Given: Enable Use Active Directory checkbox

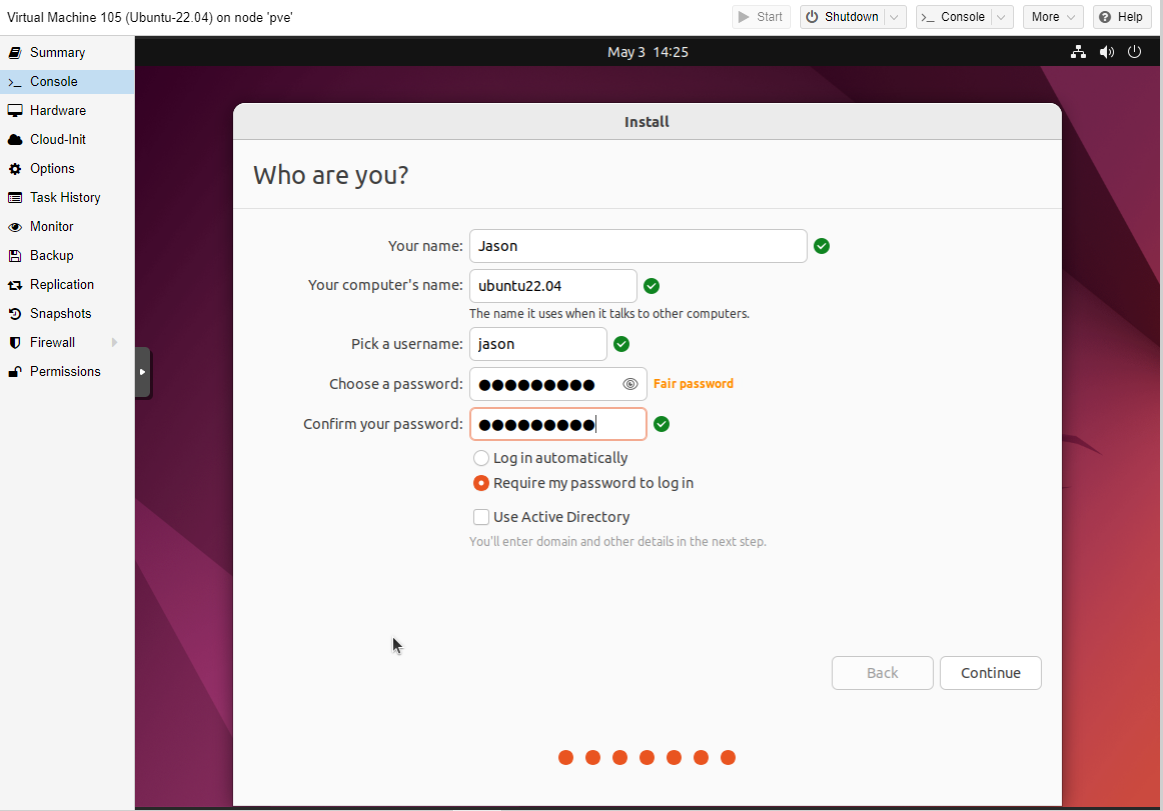Looking at the screenshot, I should [481, 517].
